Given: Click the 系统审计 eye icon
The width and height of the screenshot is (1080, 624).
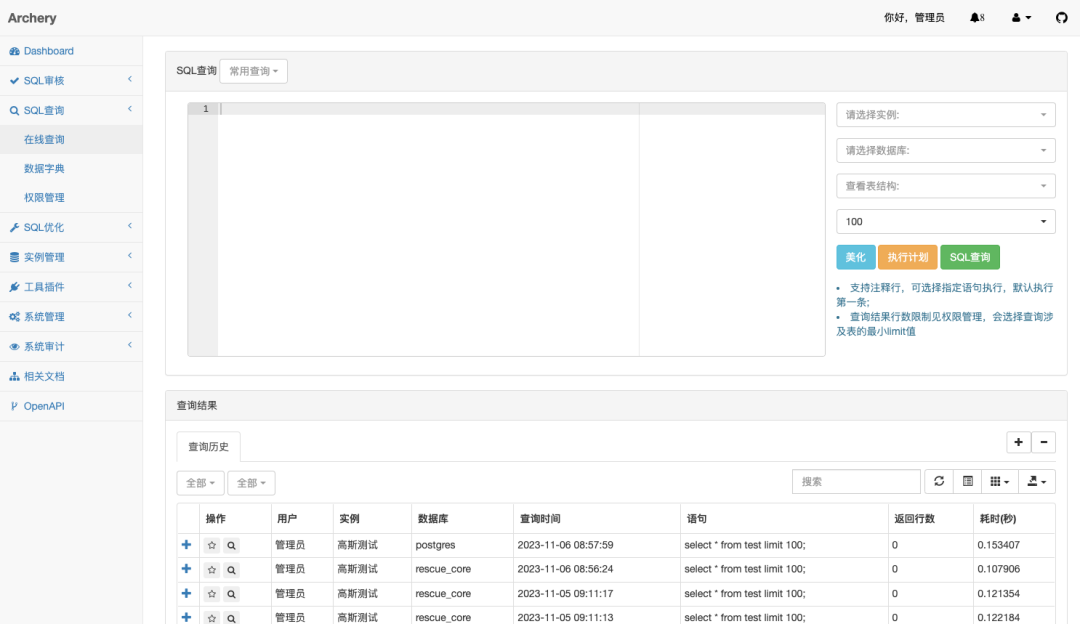Looking at the screenshot, I should coord(14,346).
